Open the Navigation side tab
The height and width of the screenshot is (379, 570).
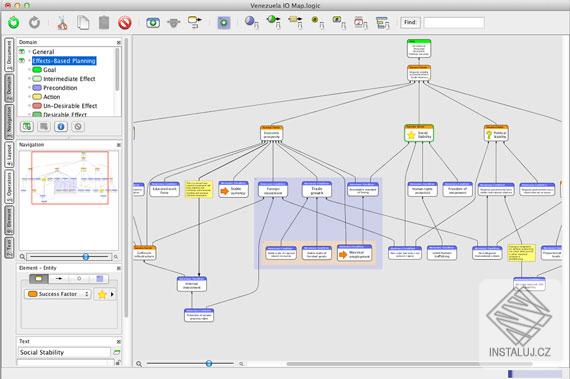(x=9, y=122)
